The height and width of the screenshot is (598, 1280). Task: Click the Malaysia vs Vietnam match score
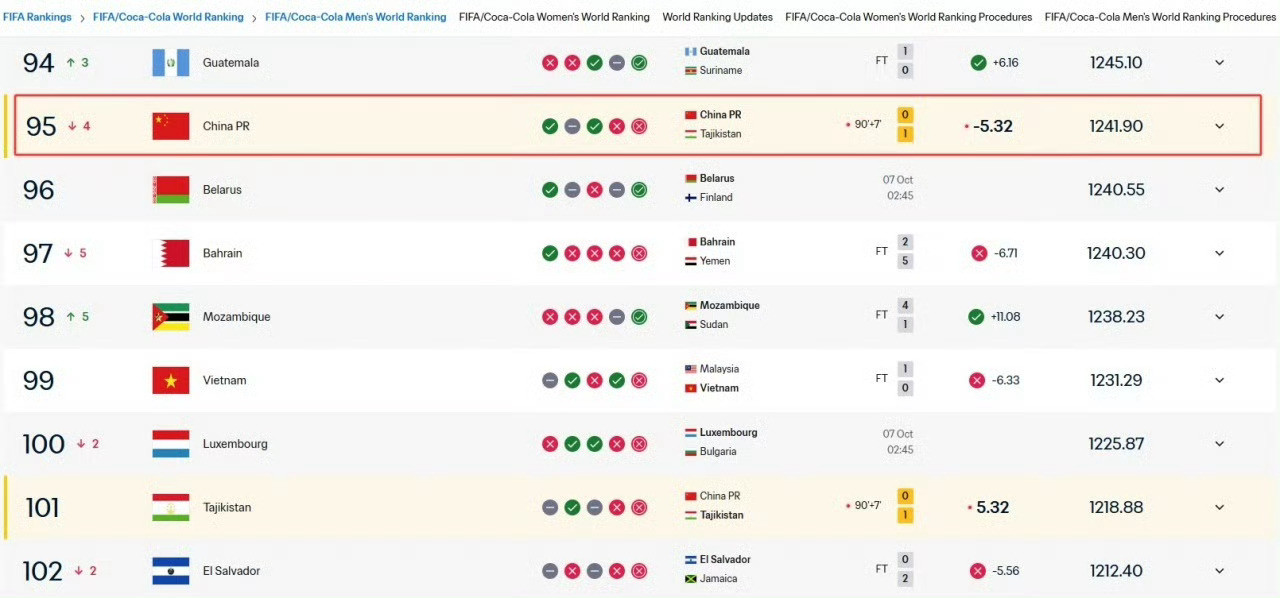coord(905,379)
